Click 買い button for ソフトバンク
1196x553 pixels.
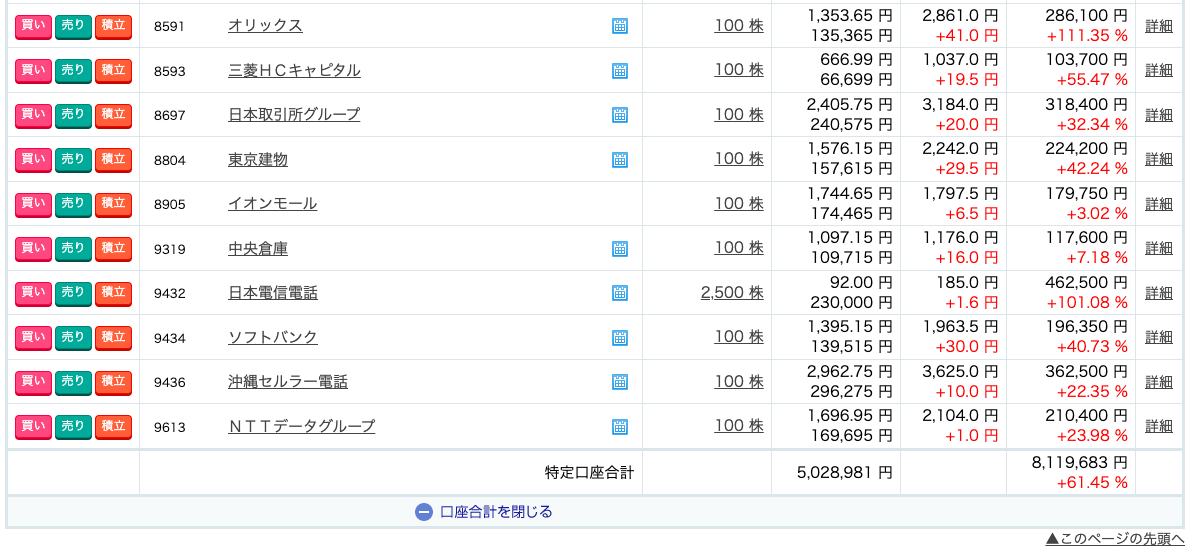[34, 337]
